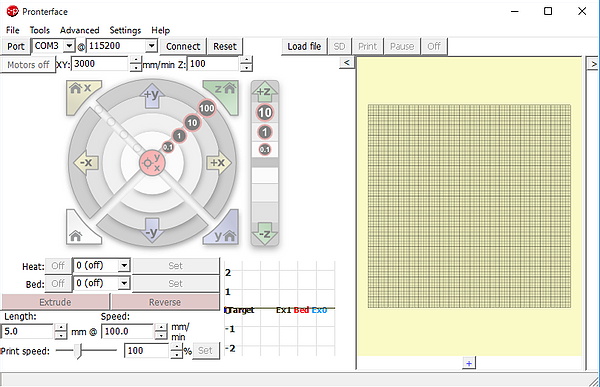Select the 1 mm XY step badge

(179, 136)
